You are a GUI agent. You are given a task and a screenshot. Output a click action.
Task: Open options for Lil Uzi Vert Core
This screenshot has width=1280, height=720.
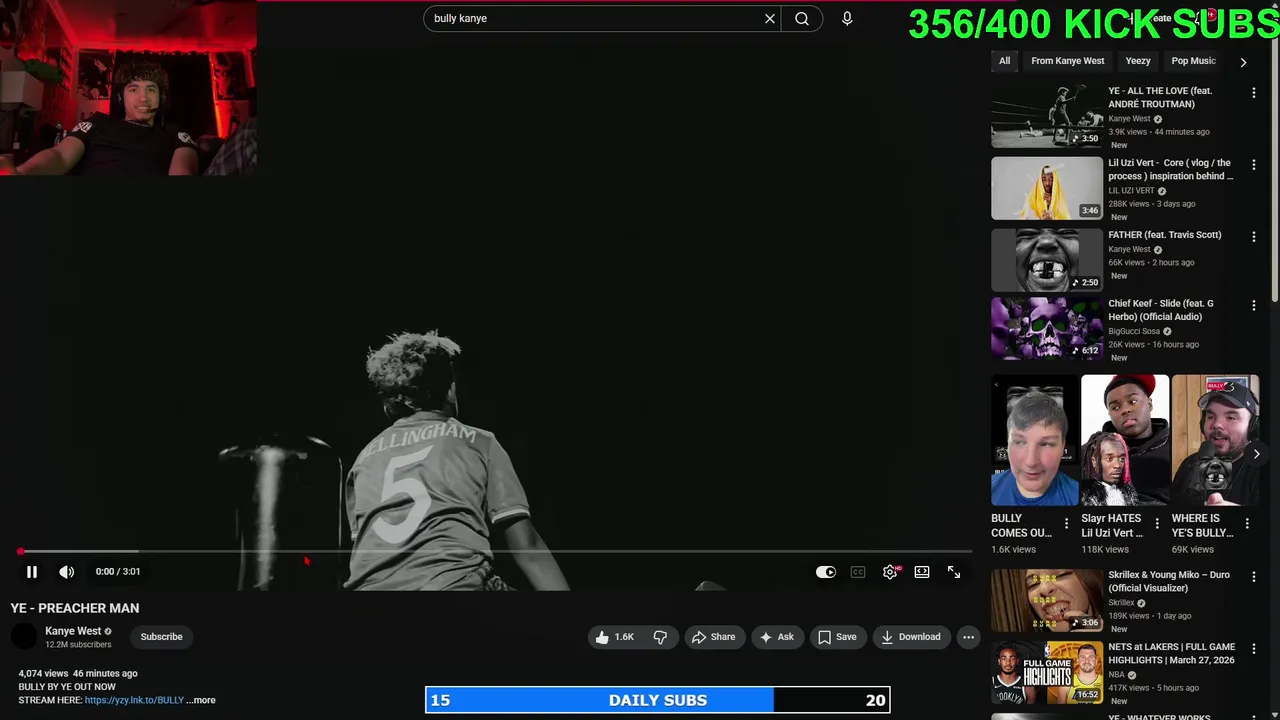click(1253, 164)
